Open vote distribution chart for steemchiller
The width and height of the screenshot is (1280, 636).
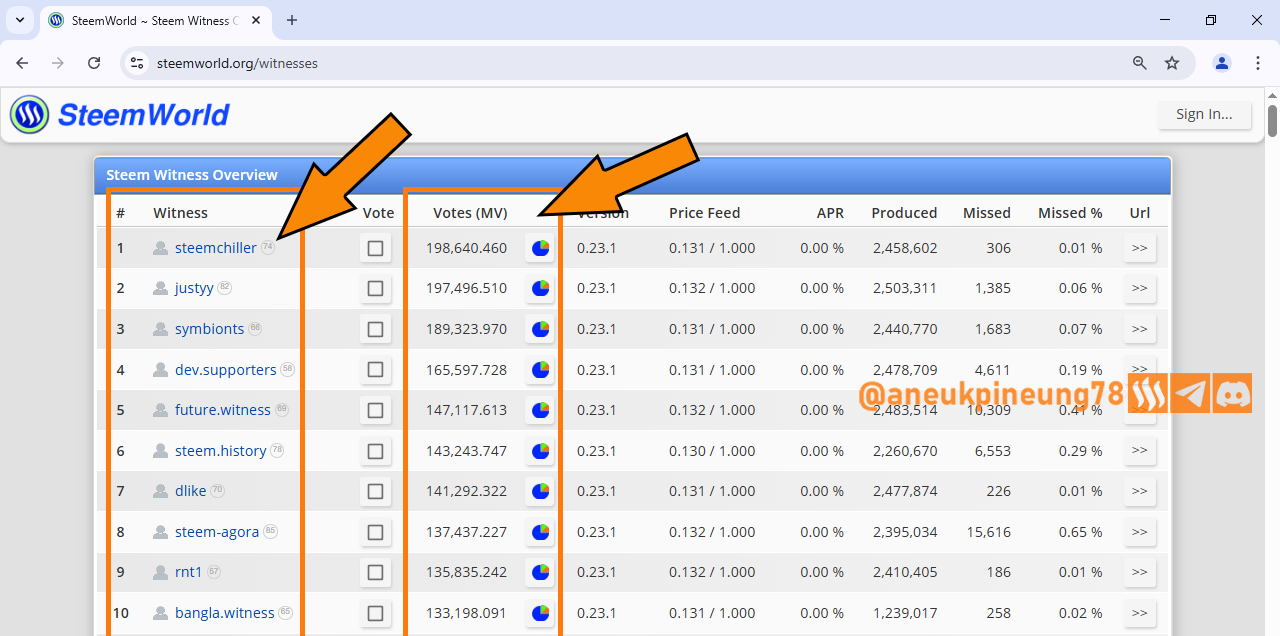coord(540,248)
